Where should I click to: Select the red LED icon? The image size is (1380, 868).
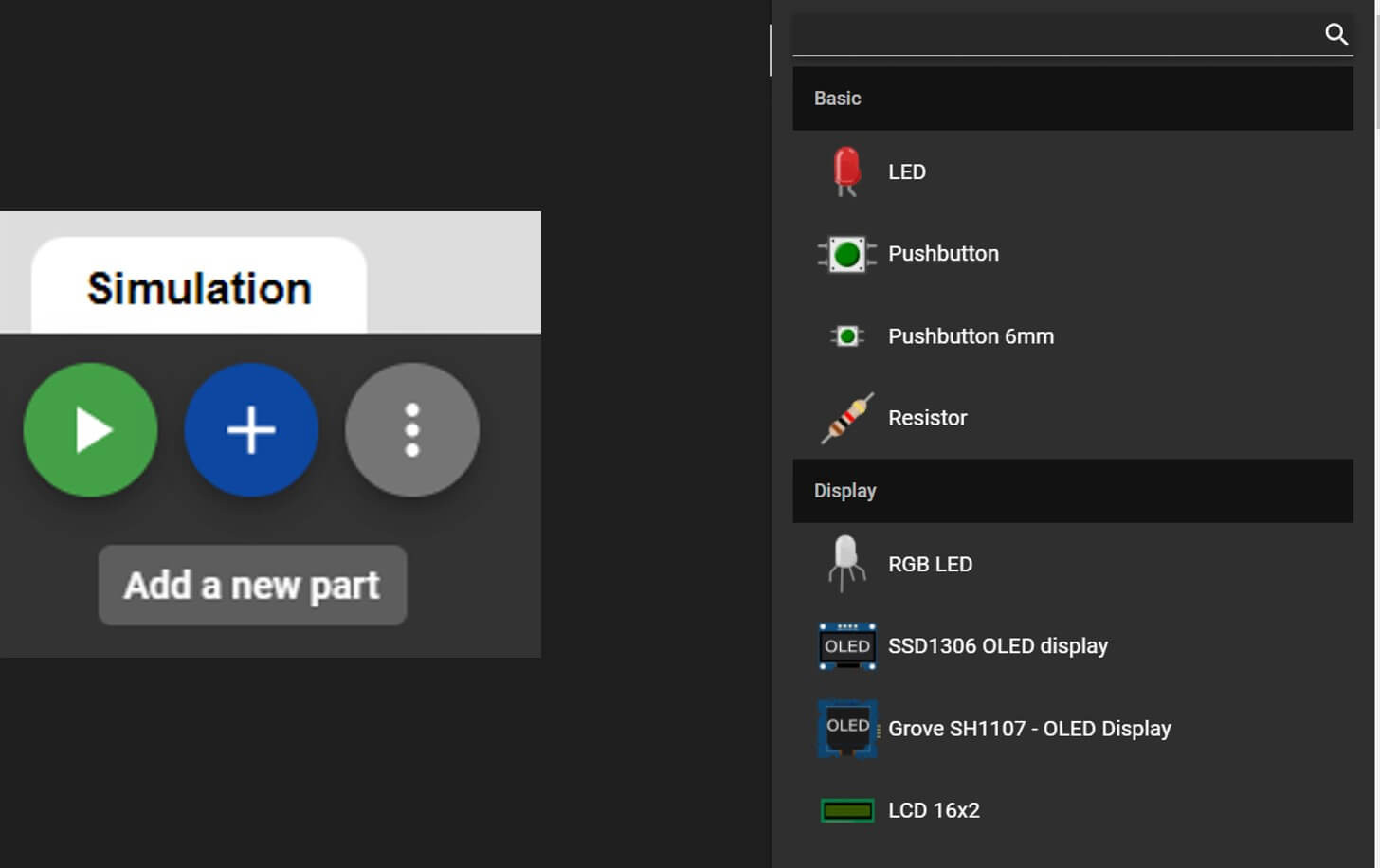click(x=846, y=172)
